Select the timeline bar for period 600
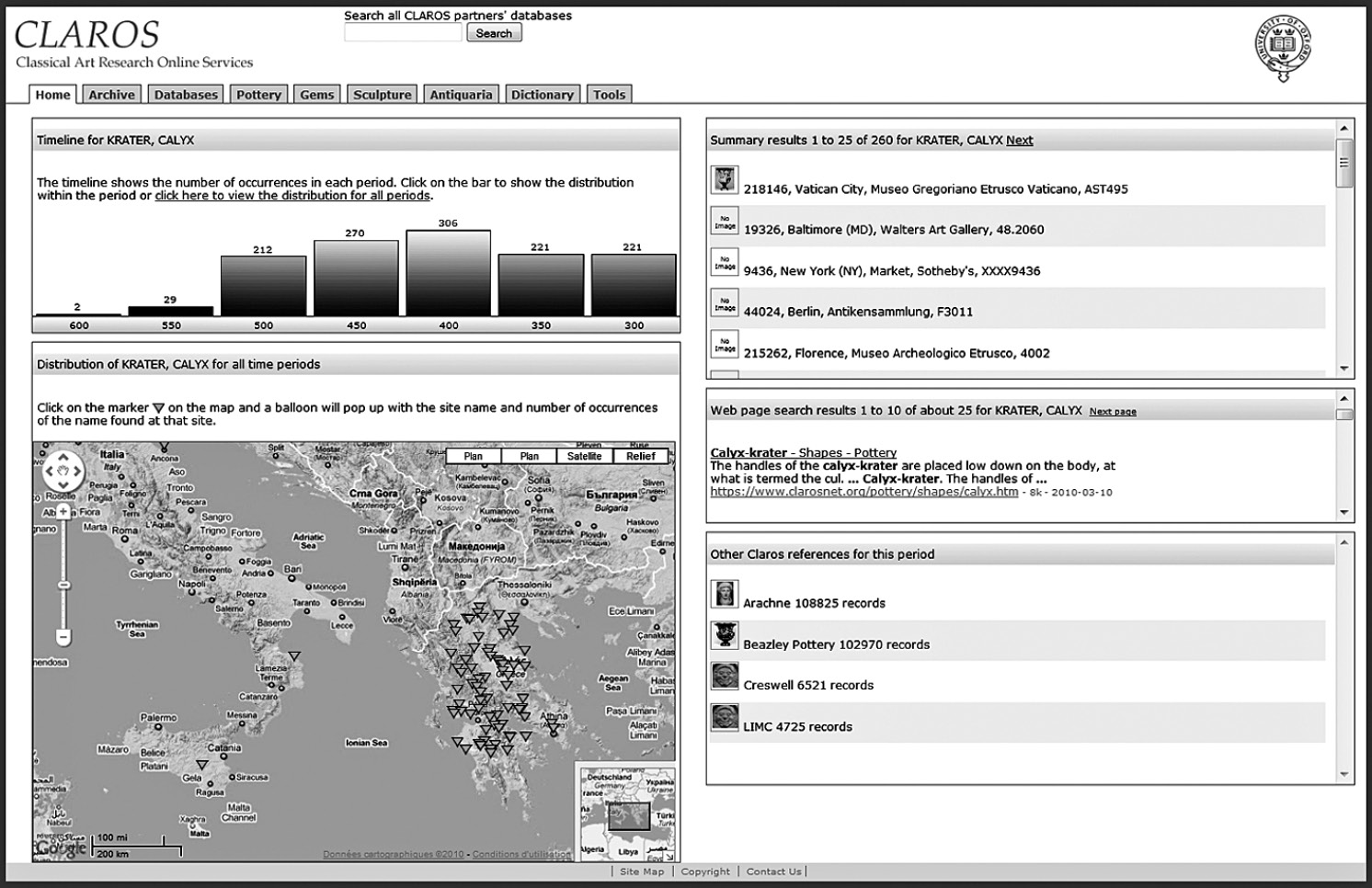Image resolution: width=1372 pixels, height=888 pixels. click(78, 314)
